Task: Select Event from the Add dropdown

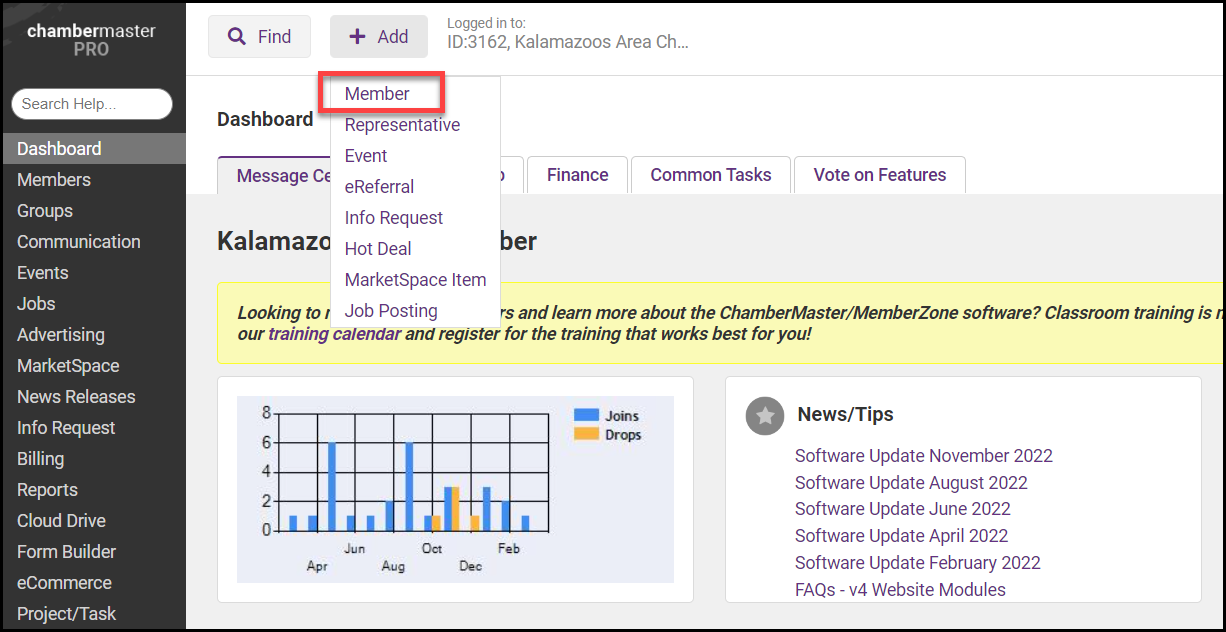Action: point(366,156)
